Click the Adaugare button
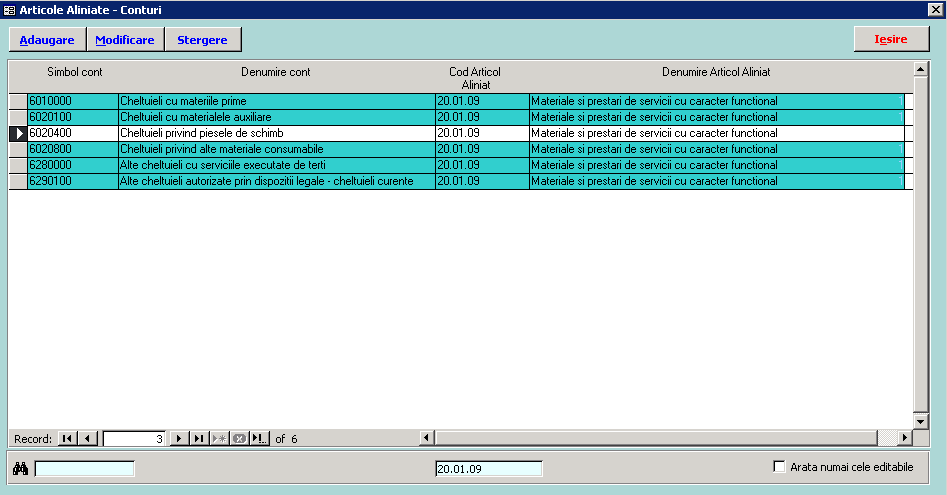This screenshot has width=947, height=495. click(47, 40)
